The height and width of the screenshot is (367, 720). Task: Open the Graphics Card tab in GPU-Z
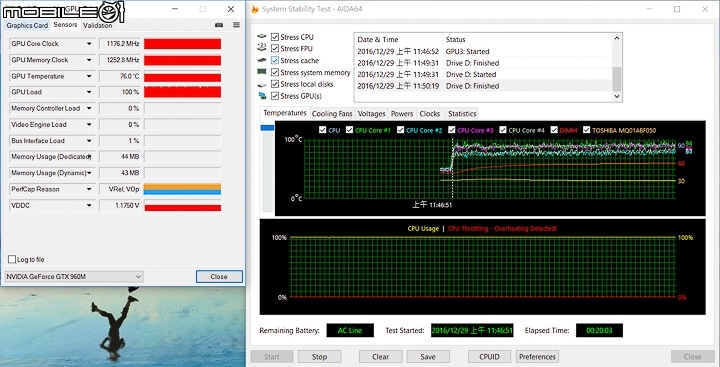27,26
